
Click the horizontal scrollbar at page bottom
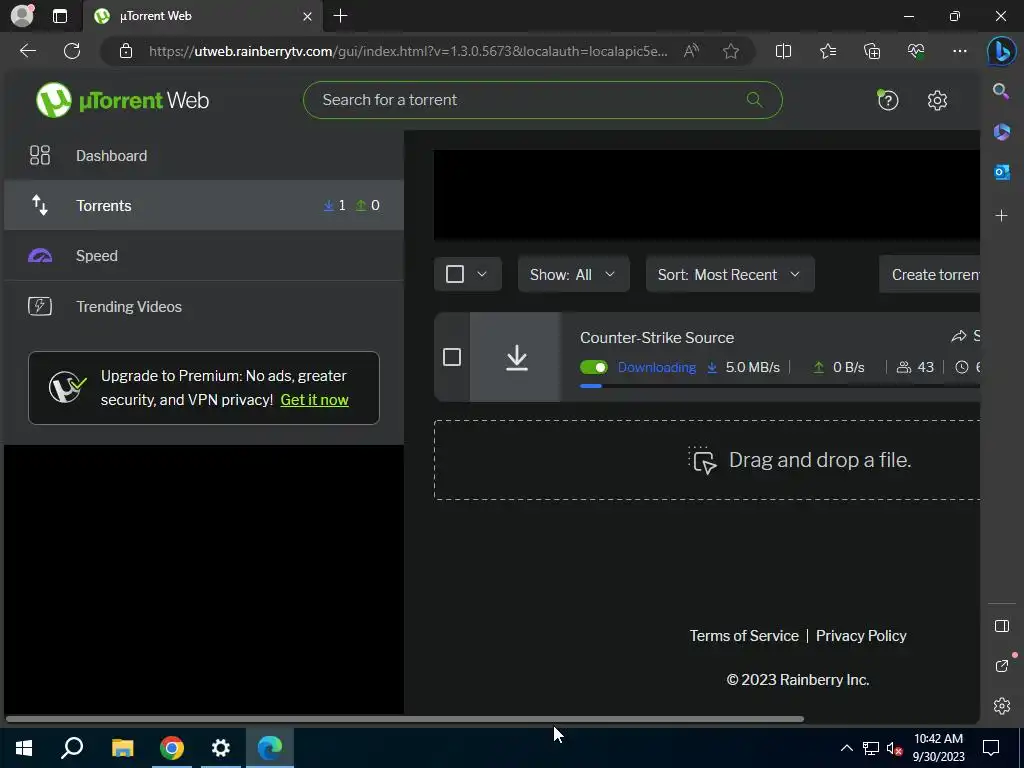(x=404, y=719)
